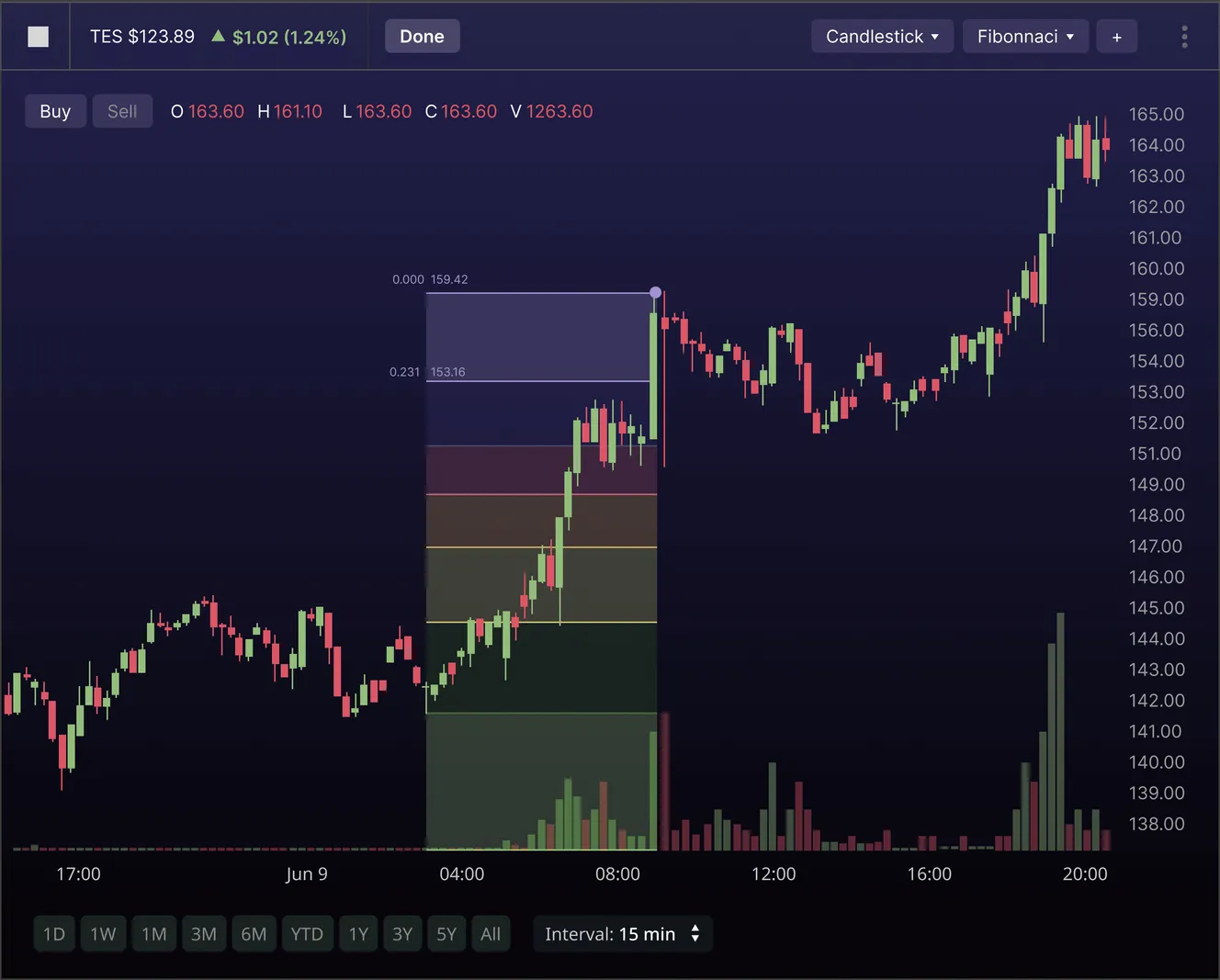Select the YTD time range
This screenshot has width=1220, height=980.
(x=307, y=934)
